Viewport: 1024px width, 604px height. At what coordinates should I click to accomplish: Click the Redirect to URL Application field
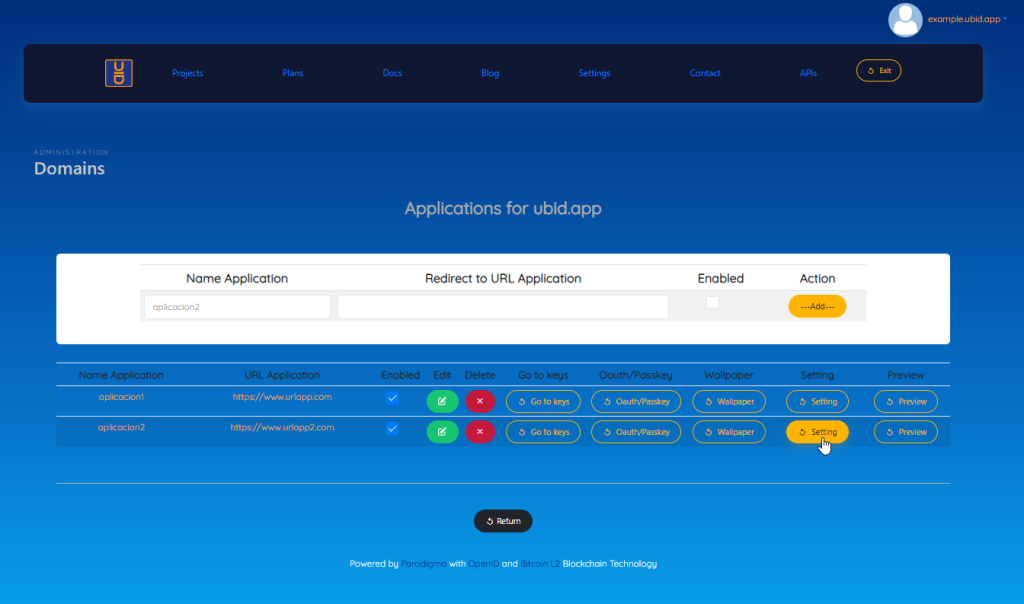[502, 307]
